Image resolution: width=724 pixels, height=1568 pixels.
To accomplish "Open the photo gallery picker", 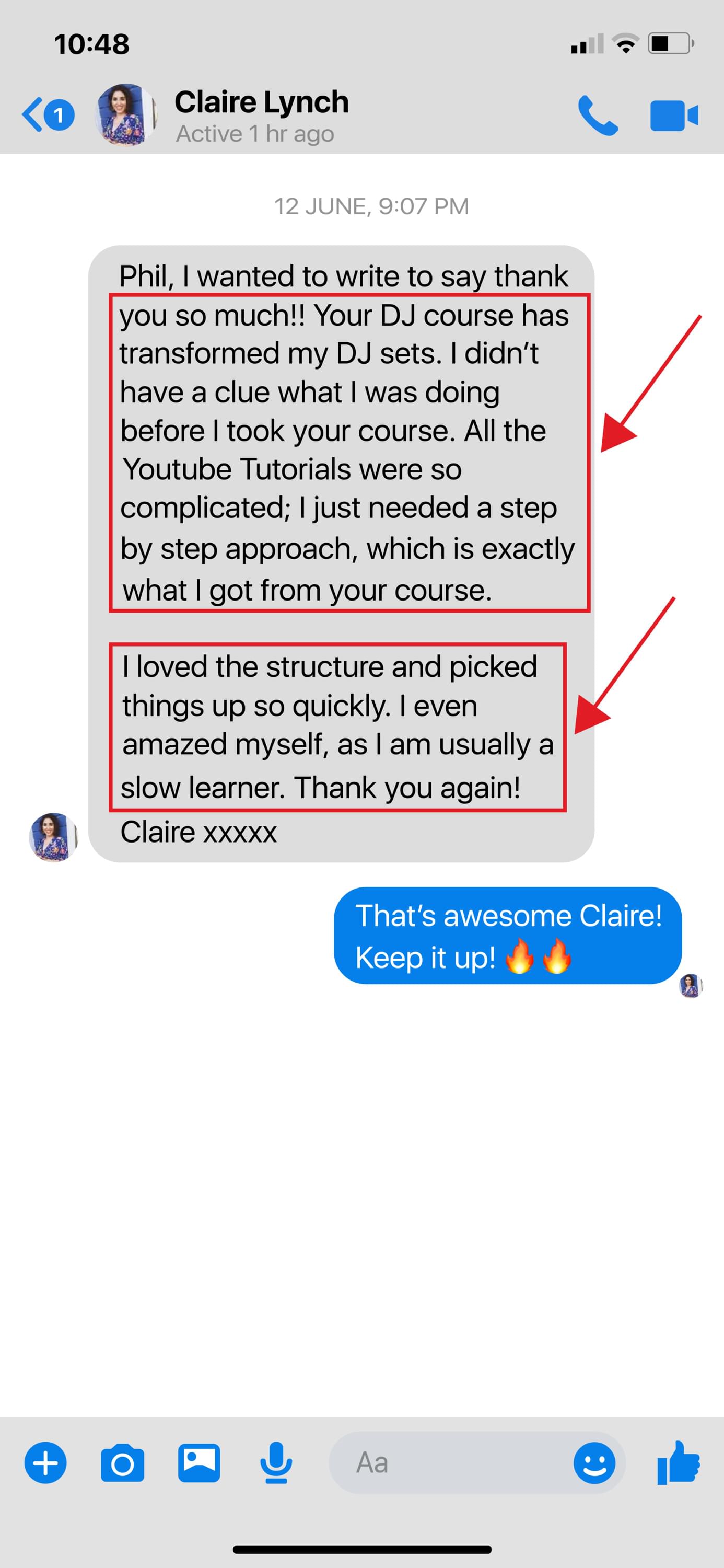I will (x=199, y=1463).
